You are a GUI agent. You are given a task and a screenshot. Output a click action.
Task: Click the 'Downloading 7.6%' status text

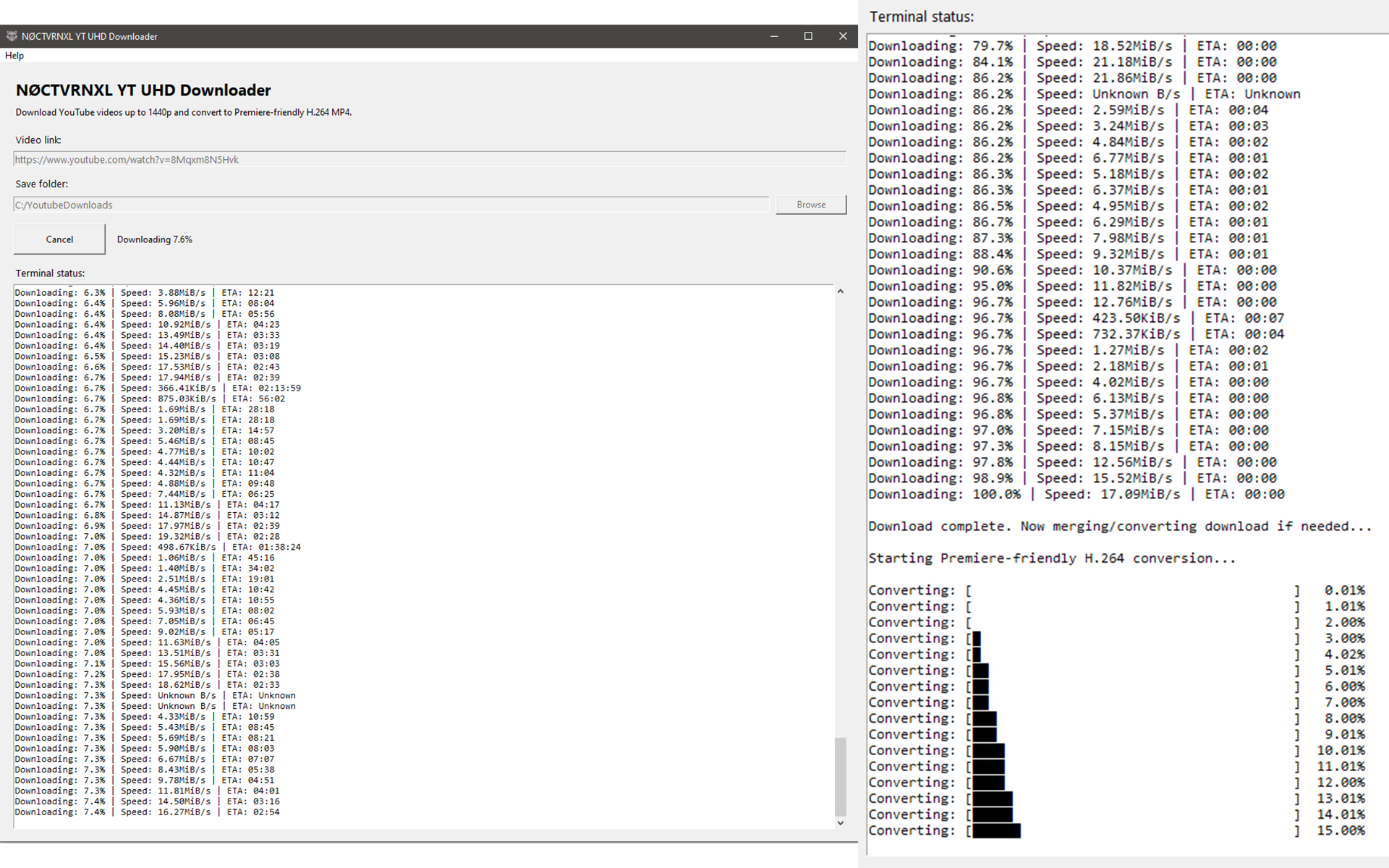click(155, 239)
